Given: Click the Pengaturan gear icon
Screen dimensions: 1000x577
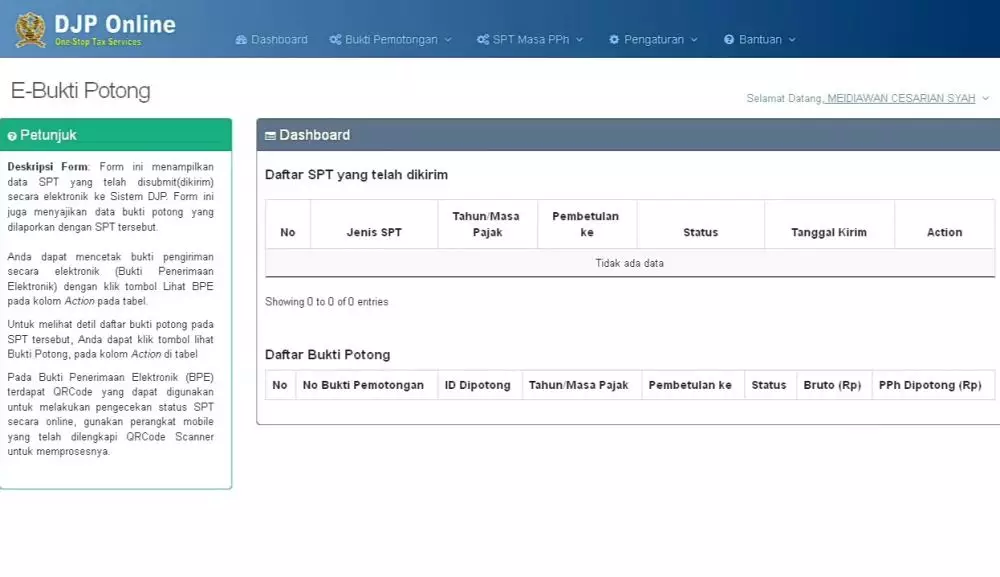Looking at the screenshot, I should 614,40.
